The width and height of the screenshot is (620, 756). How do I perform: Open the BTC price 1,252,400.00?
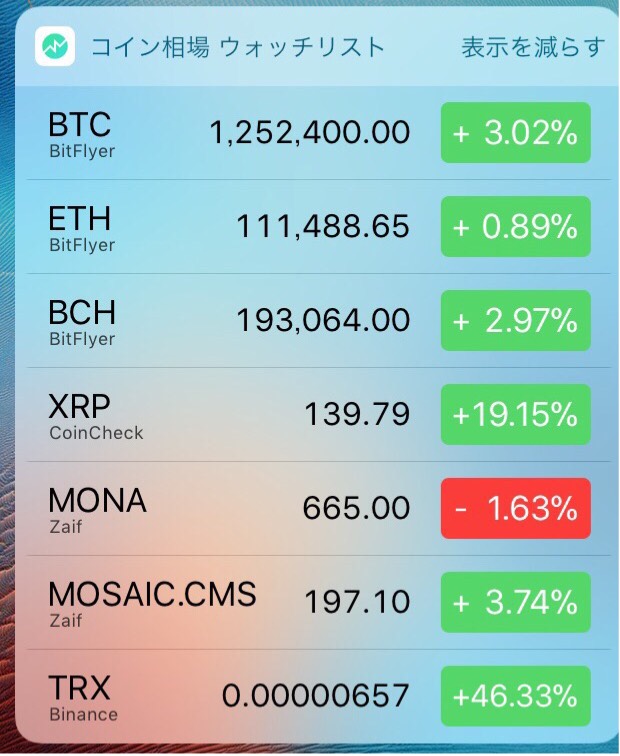(310, 133)
